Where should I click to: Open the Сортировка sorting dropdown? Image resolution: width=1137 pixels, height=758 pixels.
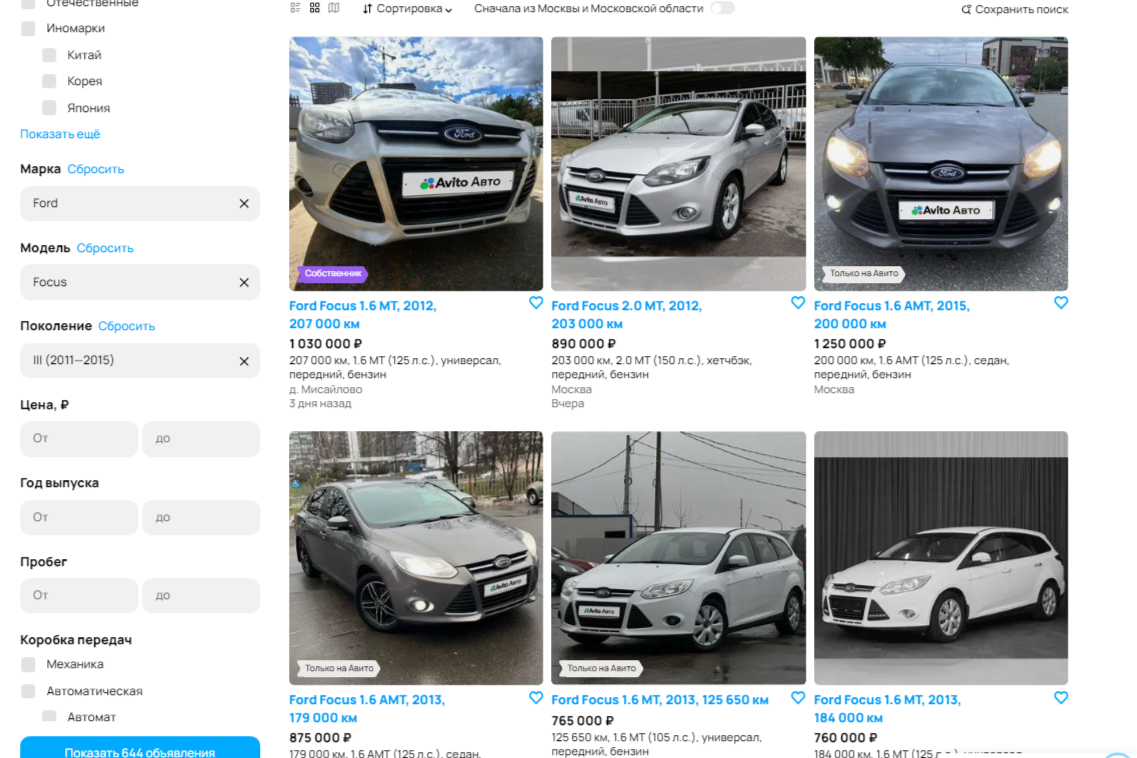click(x=408, y=9)
